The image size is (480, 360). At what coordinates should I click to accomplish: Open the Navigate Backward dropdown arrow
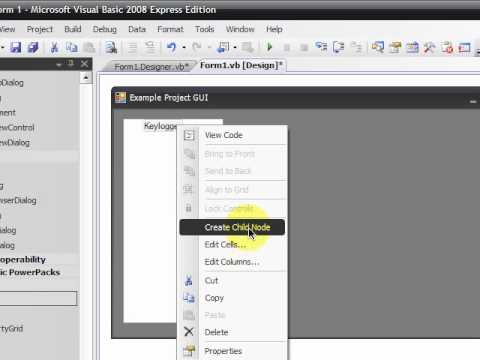235,48
